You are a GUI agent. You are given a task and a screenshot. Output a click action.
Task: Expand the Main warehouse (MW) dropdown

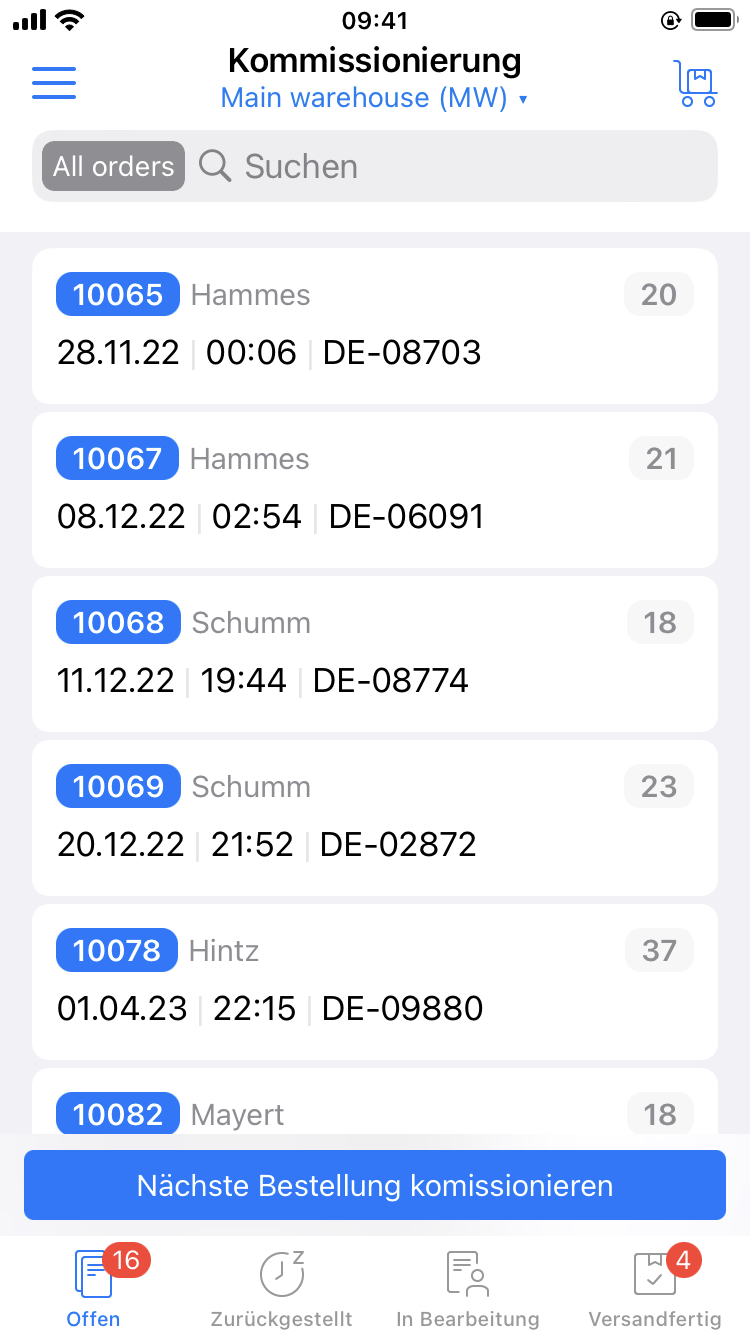tap(374, 98)
